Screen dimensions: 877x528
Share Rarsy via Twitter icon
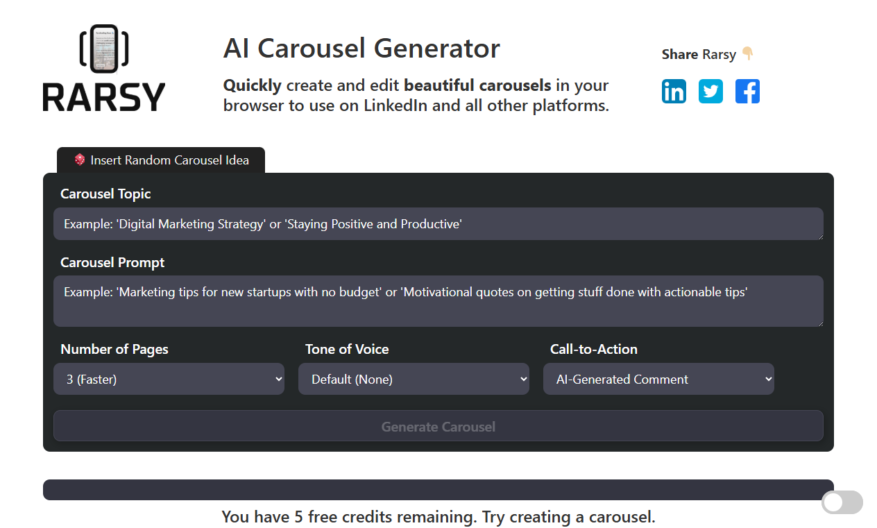(710, 91)
